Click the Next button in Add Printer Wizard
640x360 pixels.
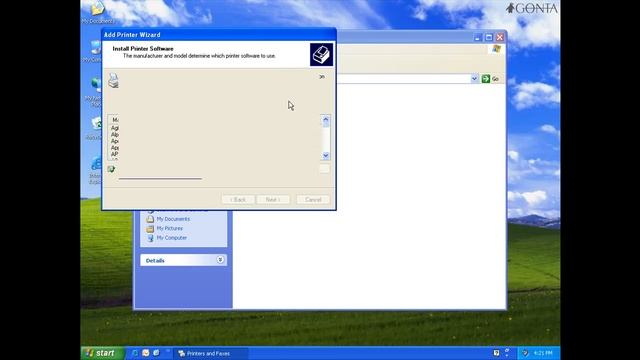coord(273,200)
